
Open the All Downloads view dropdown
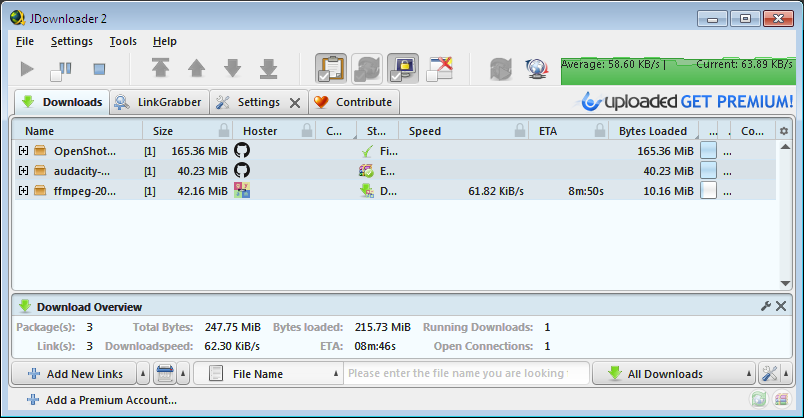click(x=674, y=374)
